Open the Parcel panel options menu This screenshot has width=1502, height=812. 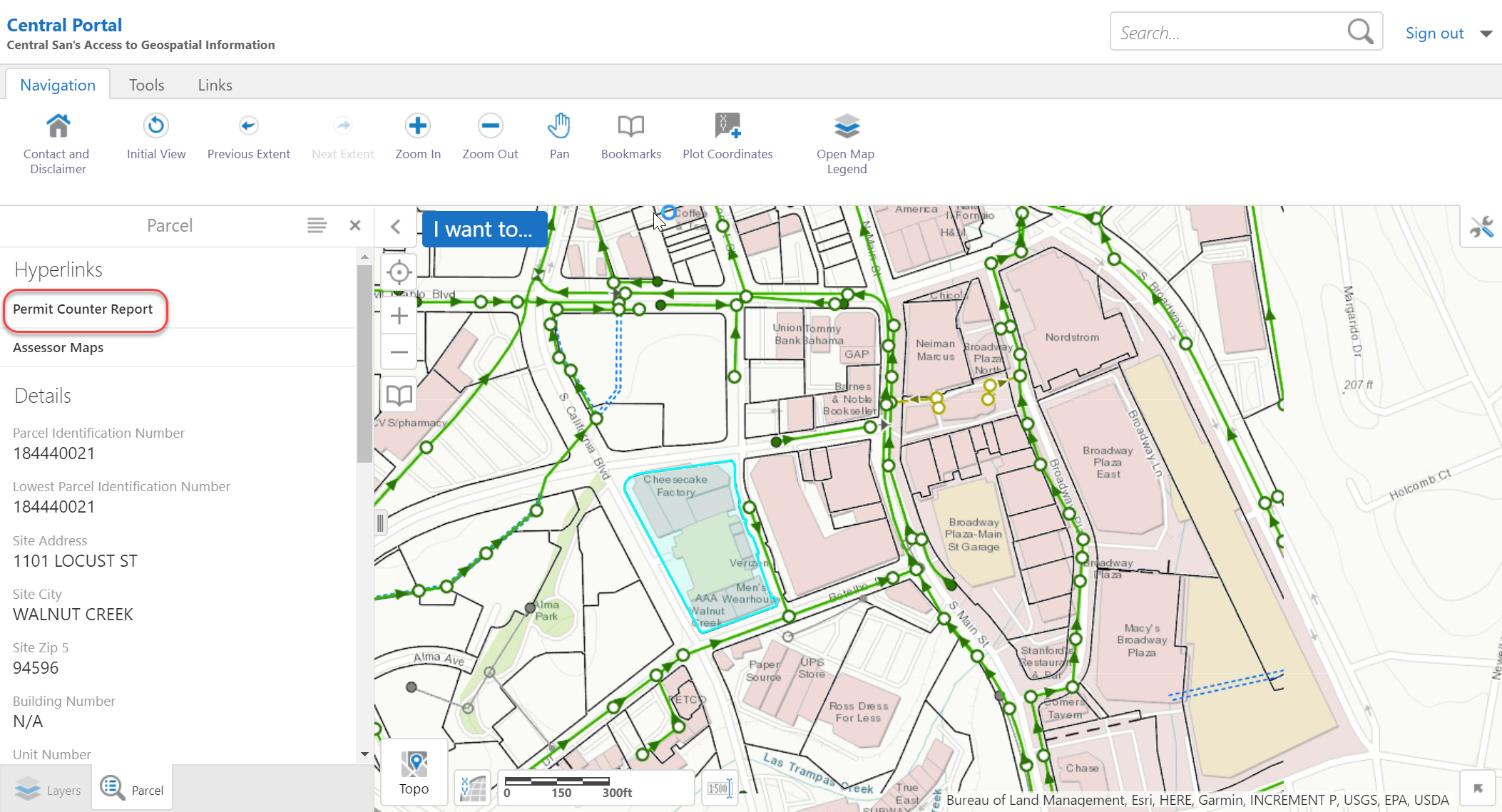[317, 225]
